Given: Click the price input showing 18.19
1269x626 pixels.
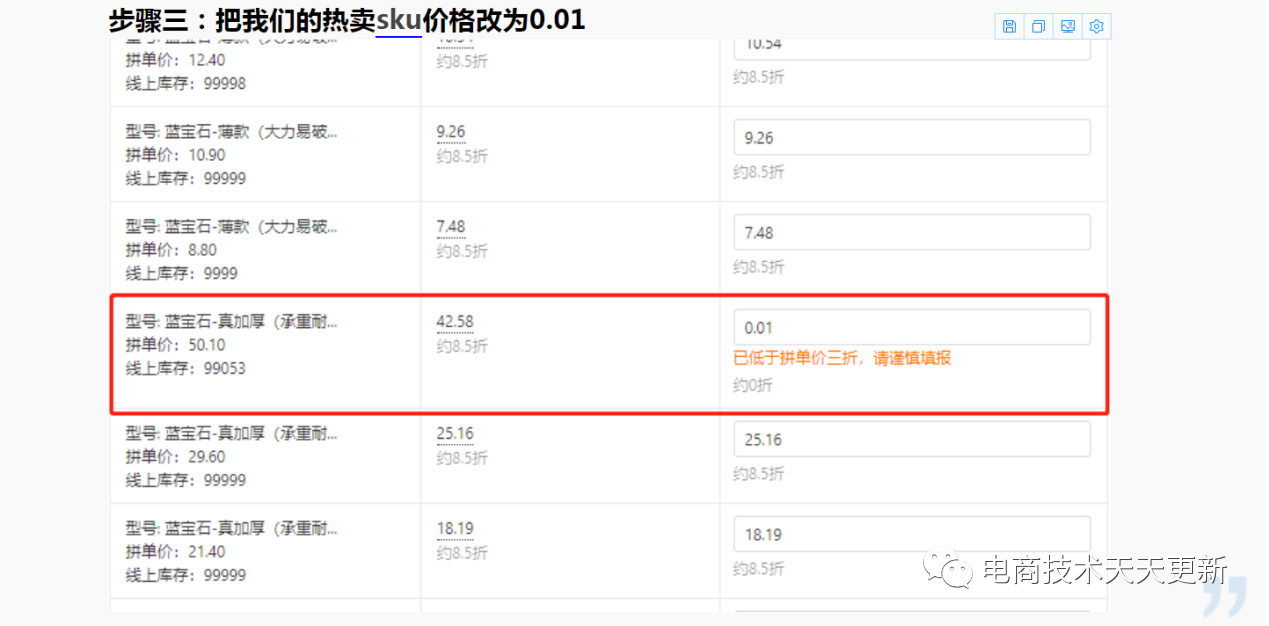Looking at the screenshot, I should [x=912, y=534].
